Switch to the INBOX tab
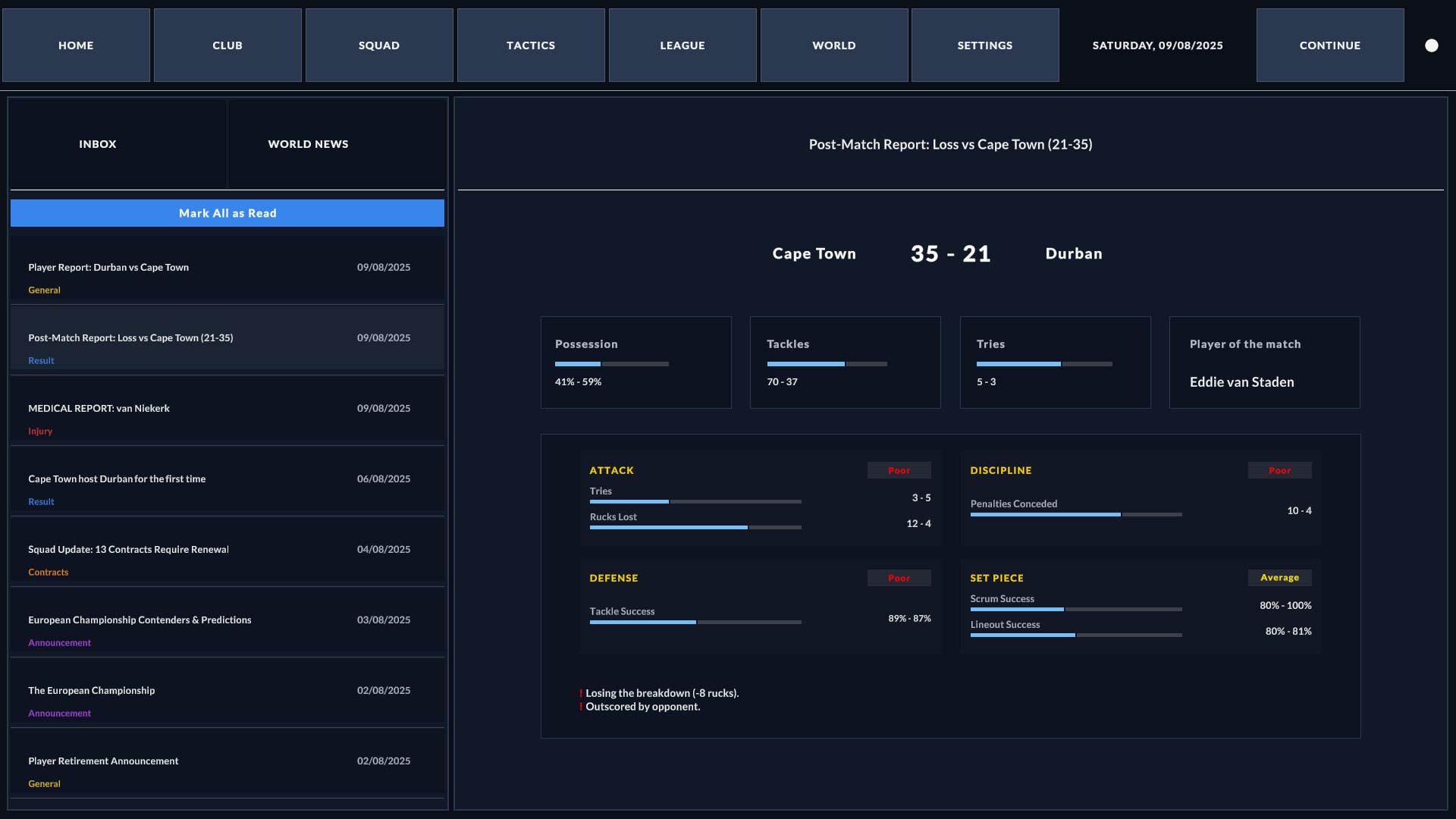The width and height of the screenshot is (1456, 819). (x=118, y=144)
